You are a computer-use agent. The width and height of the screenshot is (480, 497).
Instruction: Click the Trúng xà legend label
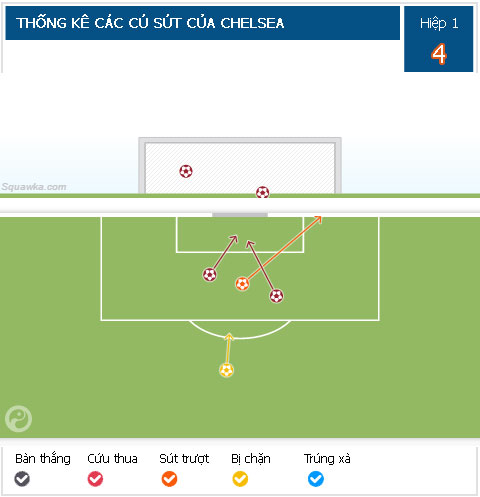[x=327, y=459]
